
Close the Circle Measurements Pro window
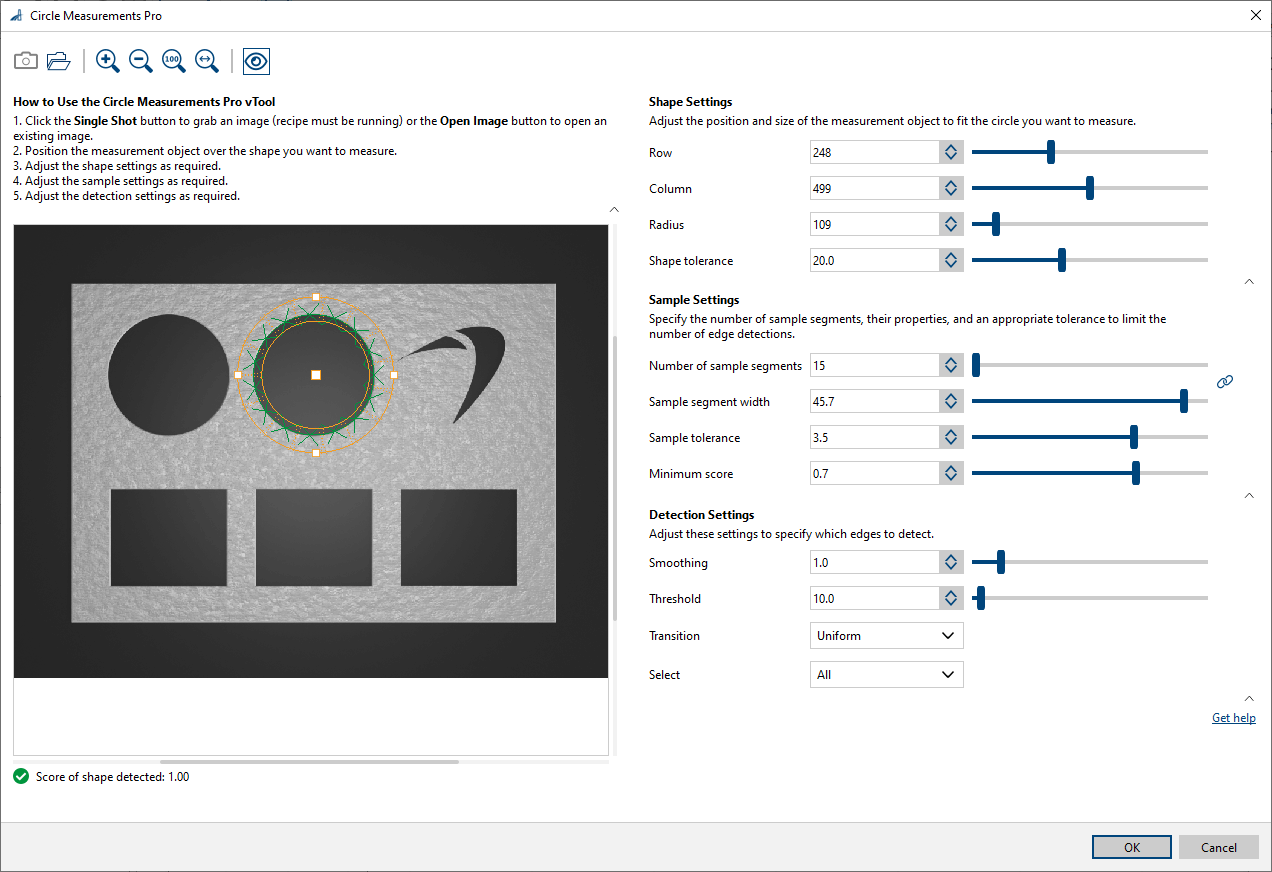1256,15
